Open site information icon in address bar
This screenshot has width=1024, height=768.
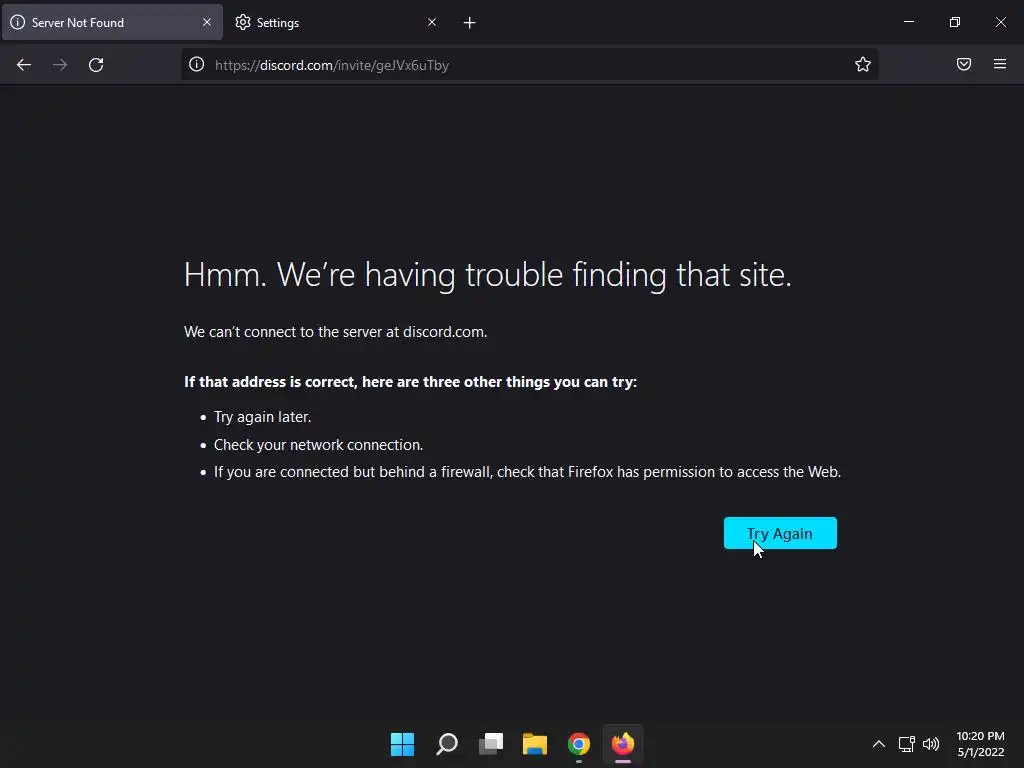point(197,65)
